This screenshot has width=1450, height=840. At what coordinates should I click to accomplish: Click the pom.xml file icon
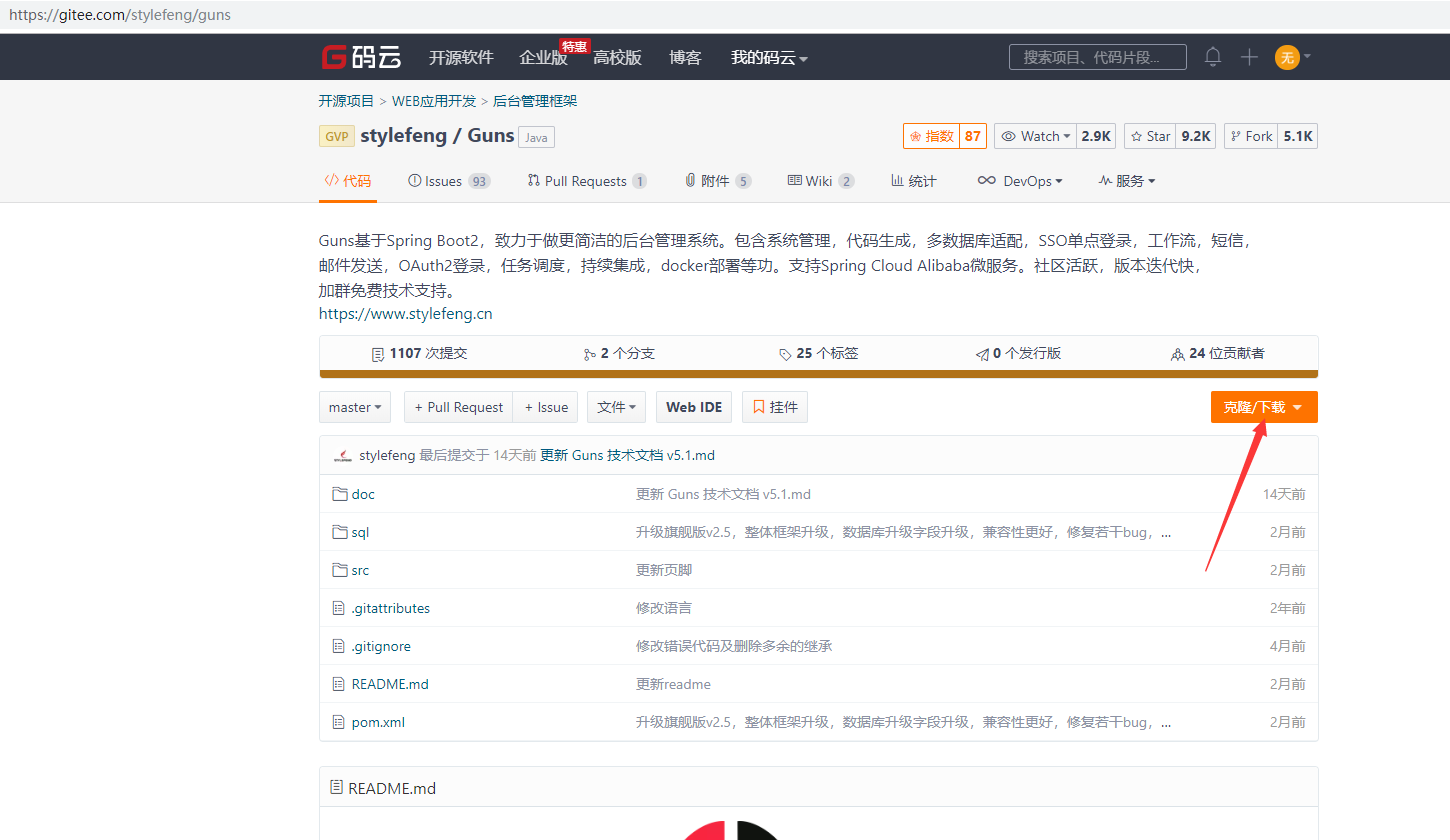click(338, 722)
